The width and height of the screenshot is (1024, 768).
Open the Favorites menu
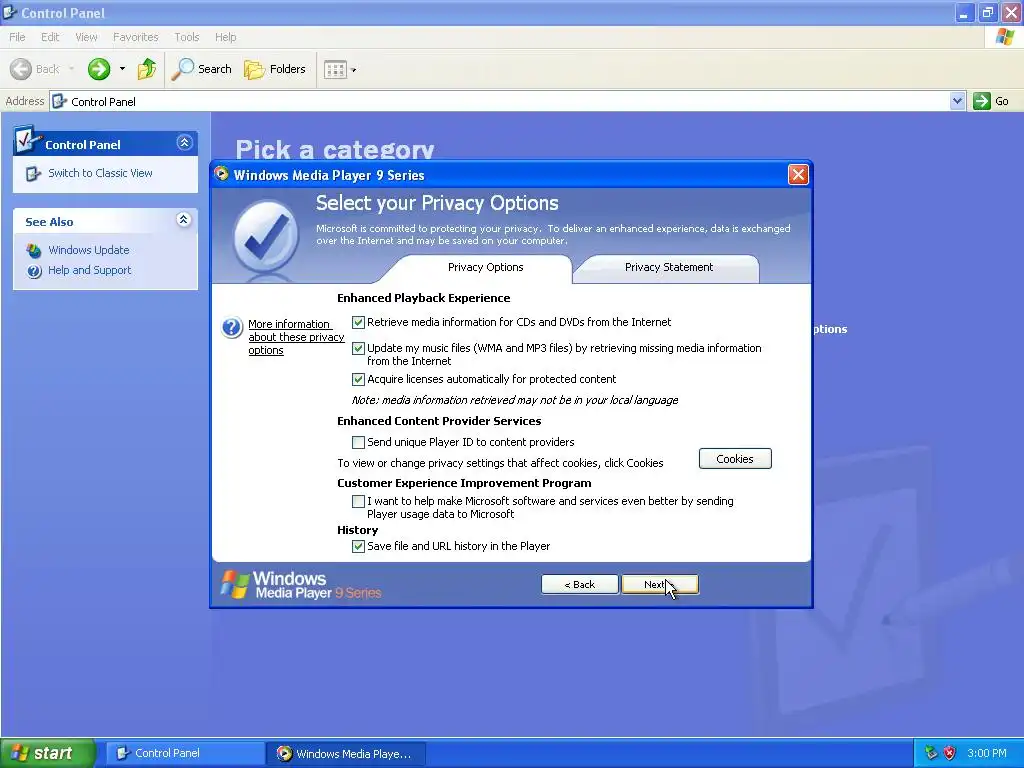135,37
